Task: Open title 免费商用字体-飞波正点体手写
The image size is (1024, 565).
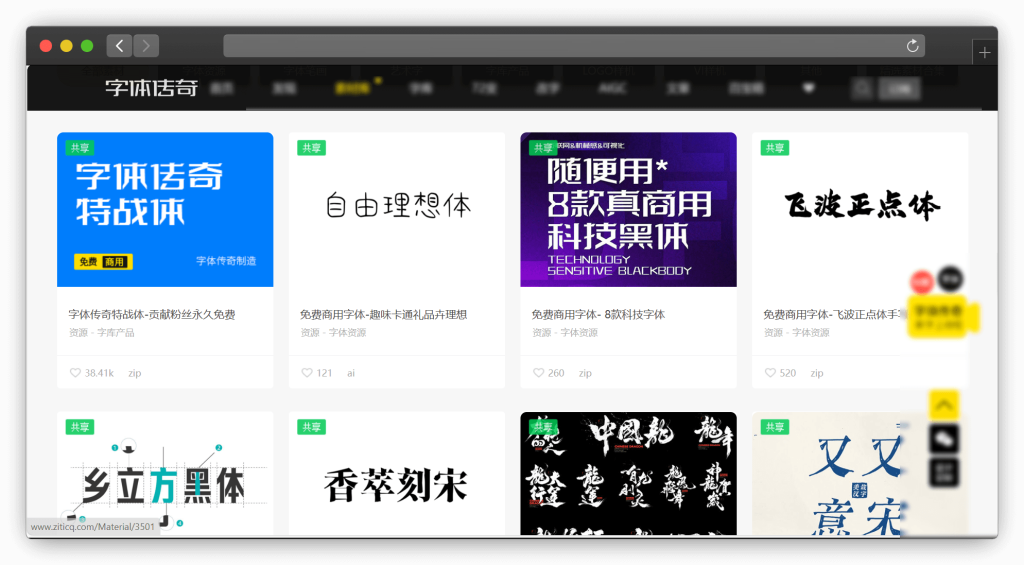Action: click(x=836, y=314)
